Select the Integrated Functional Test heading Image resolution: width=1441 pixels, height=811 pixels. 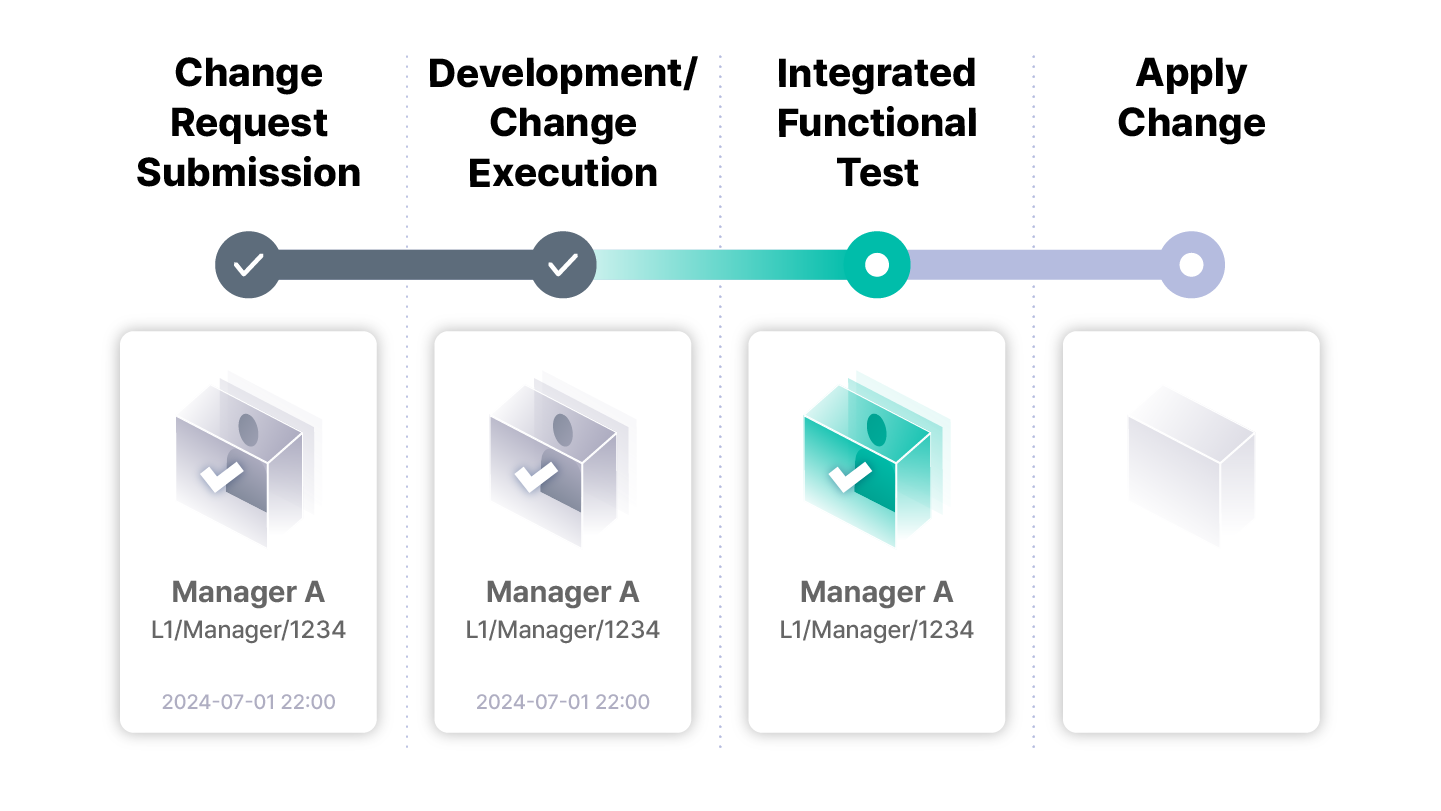[x=877, y=123]
